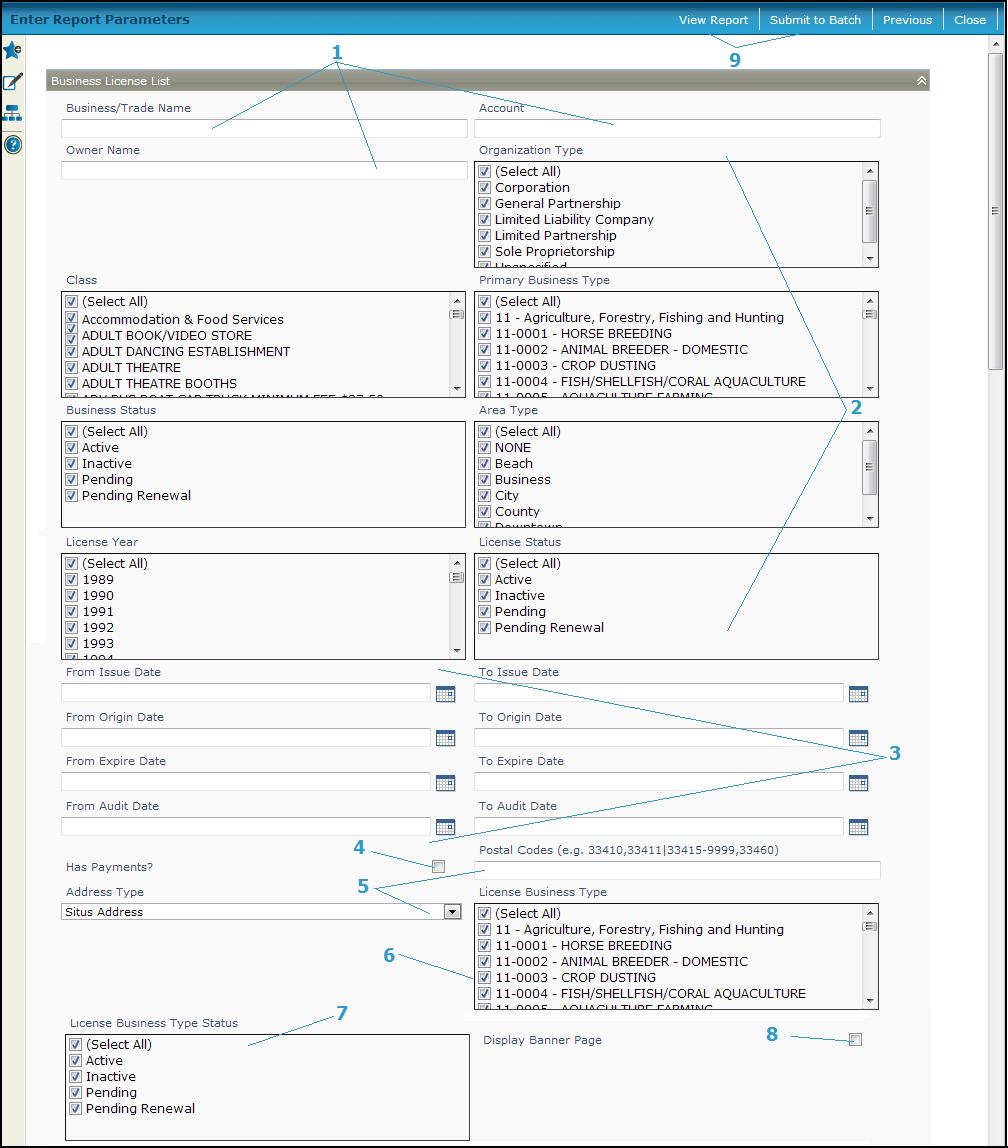Uncheck Accommodation & Food Services class
The height and width of the screenshot is (1148, 1008).
[x=71, y=318]
